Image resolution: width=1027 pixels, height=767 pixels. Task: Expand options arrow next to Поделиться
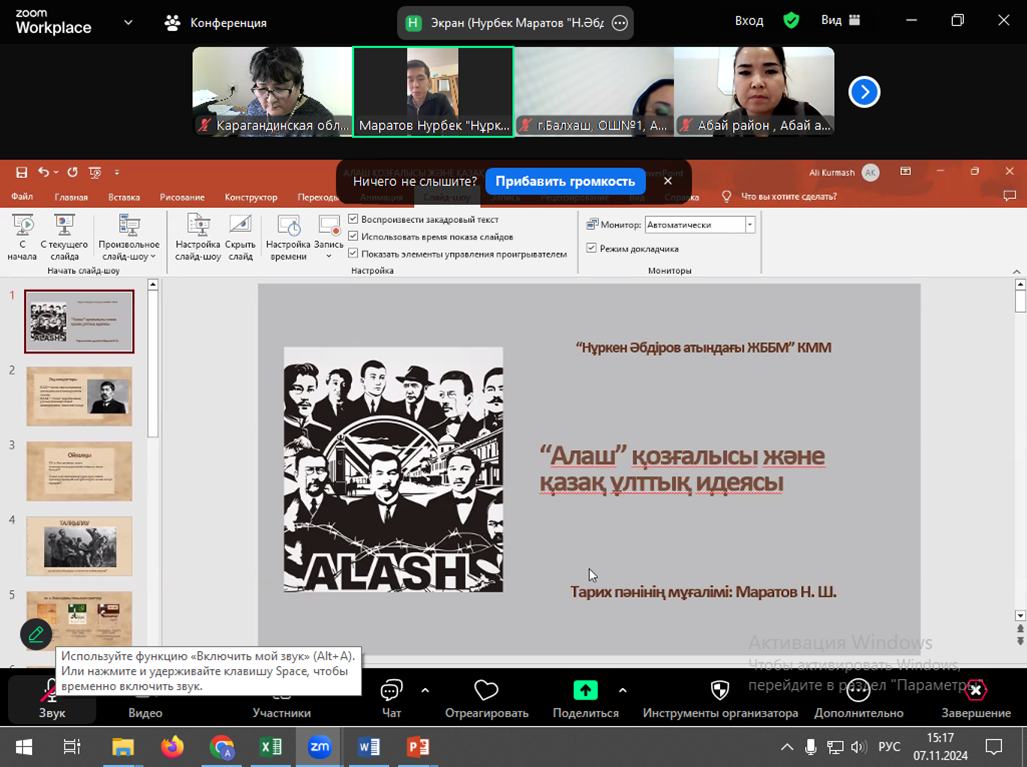[622, 690]
